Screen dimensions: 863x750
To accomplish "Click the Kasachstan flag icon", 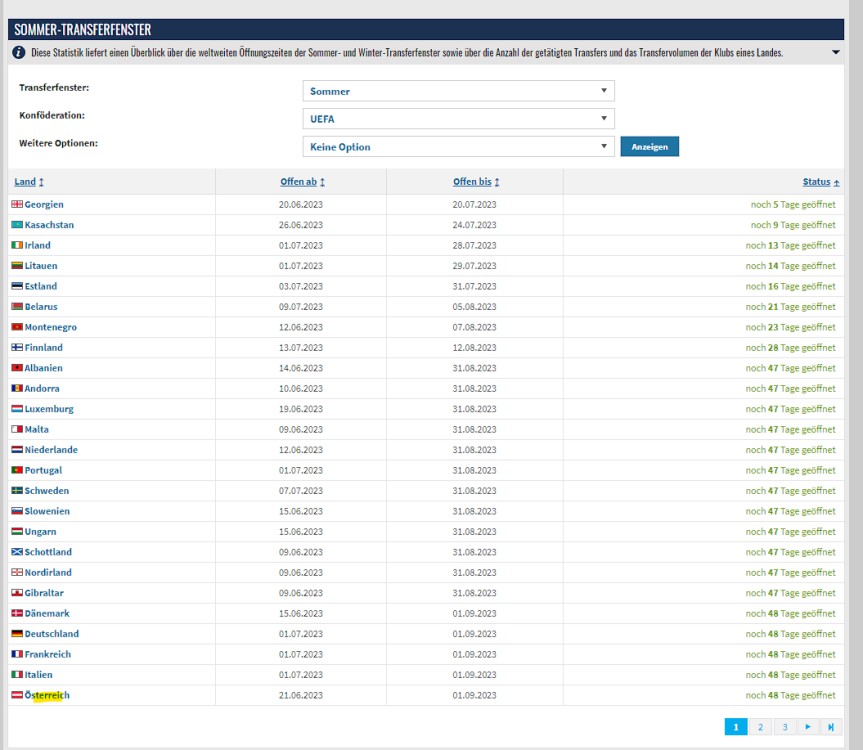I will click(x=17, y=225).
